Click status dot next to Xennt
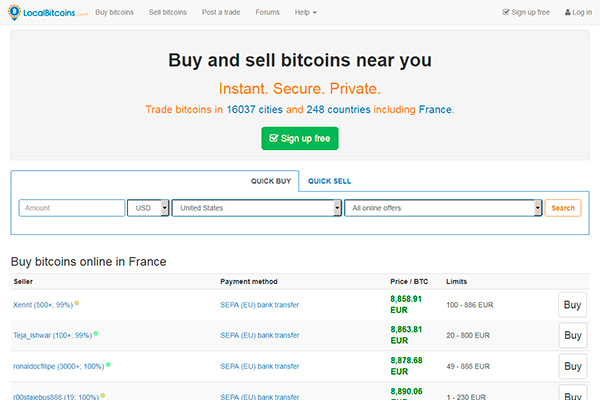This screenshot has width=600, height=400. (x=77, y=303)
